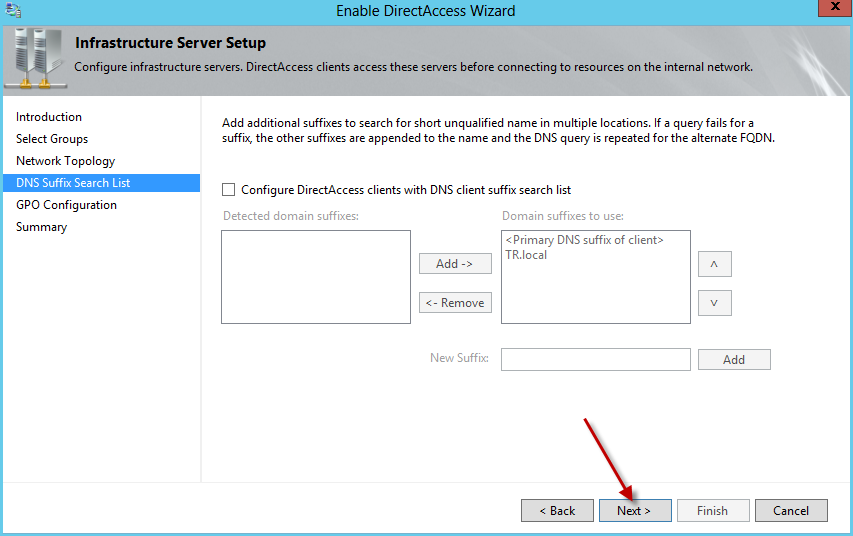853x536 pixels.
Task: Click the Add -> button
Action: click(455, 264)
